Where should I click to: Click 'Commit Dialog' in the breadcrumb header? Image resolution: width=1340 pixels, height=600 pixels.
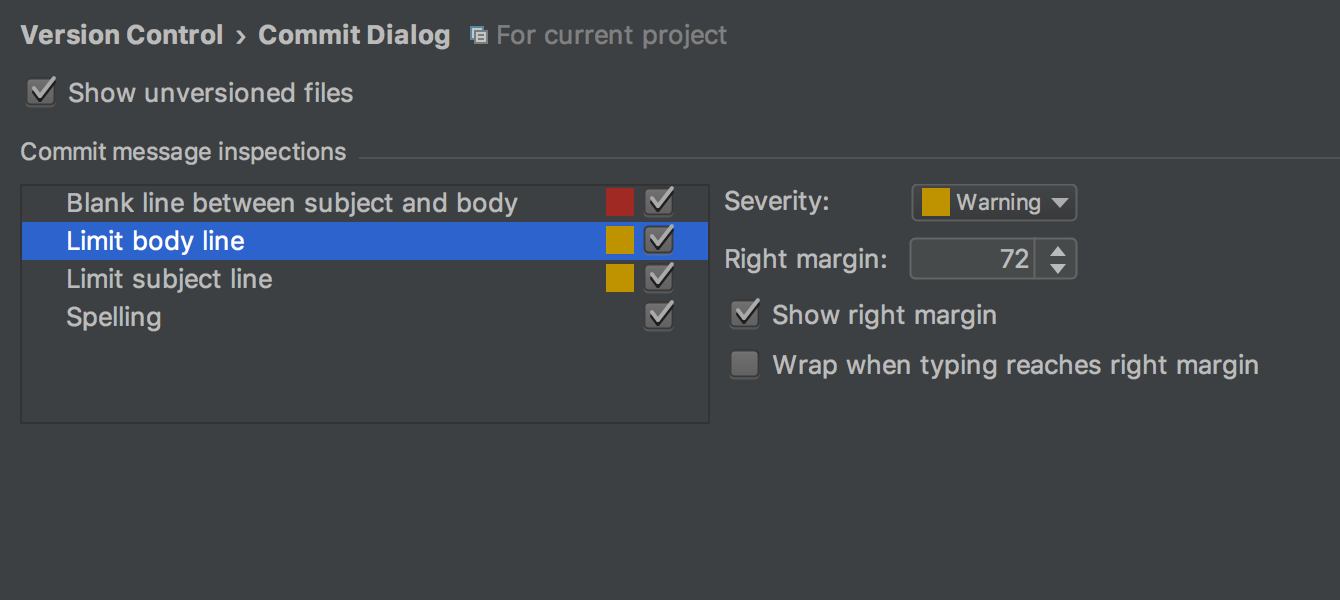[354, 33]
